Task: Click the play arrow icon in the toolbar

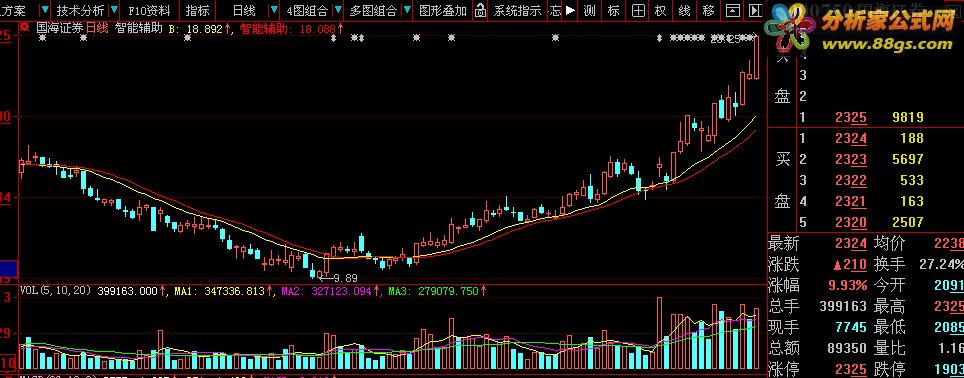Action: click(571, 10)
